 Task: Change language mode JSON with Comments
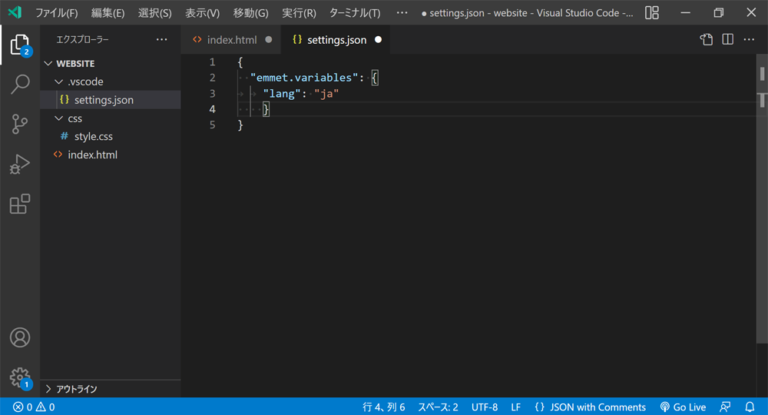click(590, 407)
